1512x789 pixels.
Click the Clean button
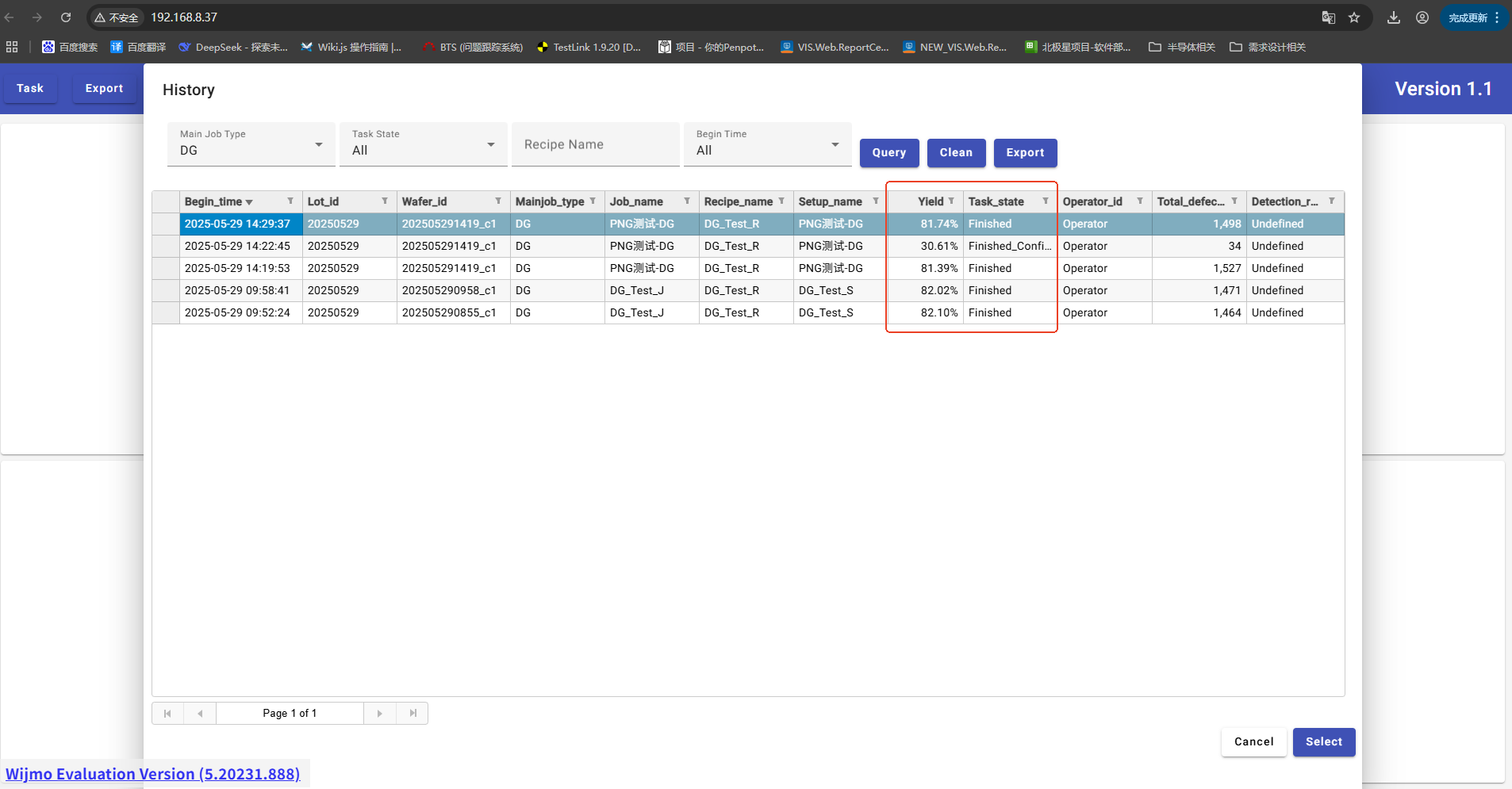point(956,153)
